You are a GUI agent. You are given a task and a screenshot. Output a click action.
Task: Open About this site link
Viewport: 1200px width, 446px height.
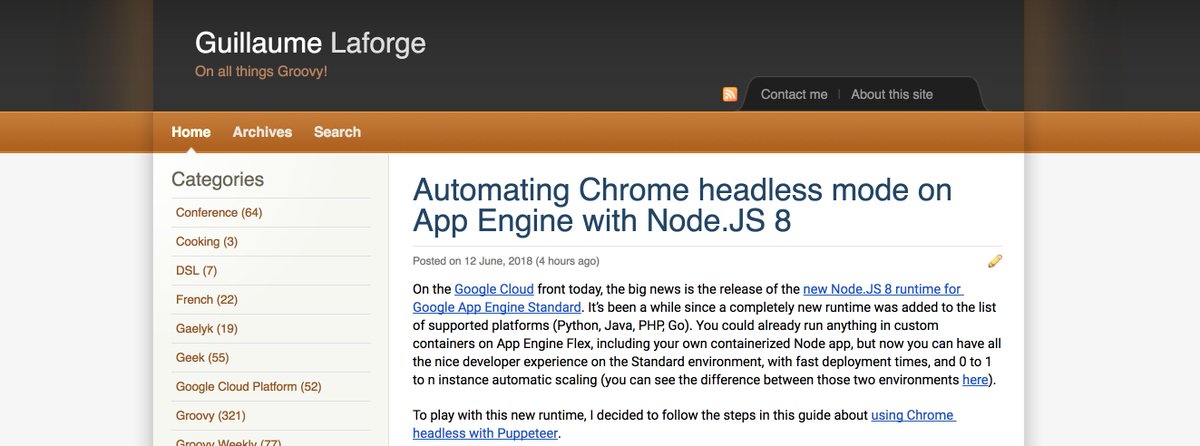click(x=892, y=94)
